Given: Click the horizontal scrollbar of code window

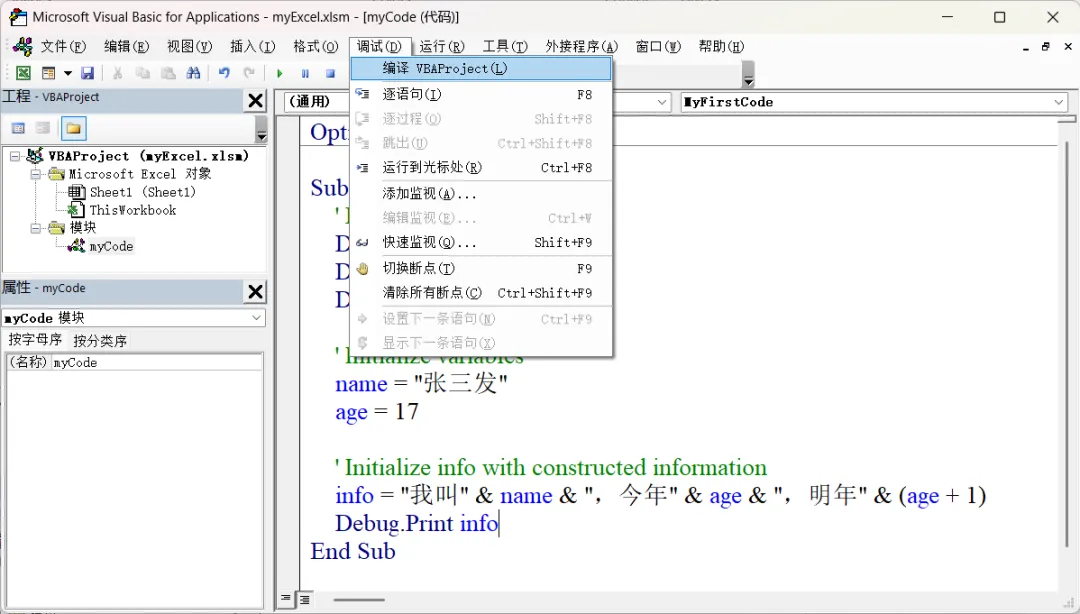Looking at the screenshot, I should [x=358, y=600].
